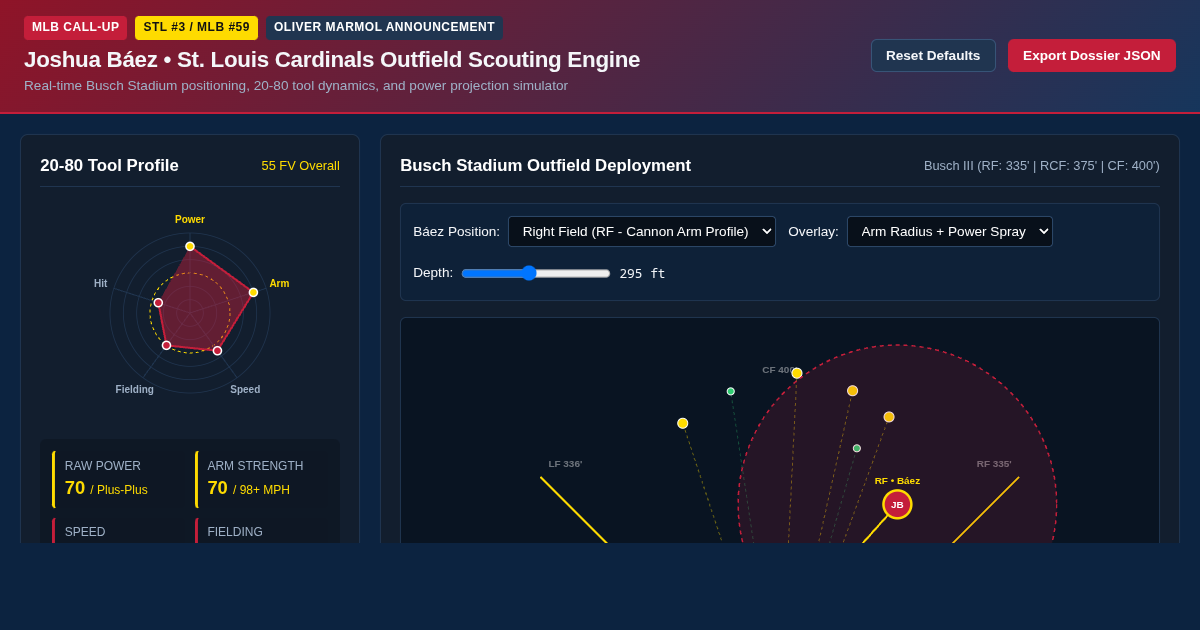Select the Speed point on radar chart
This screenshot has width=1200, height=630.
point(217,350)
